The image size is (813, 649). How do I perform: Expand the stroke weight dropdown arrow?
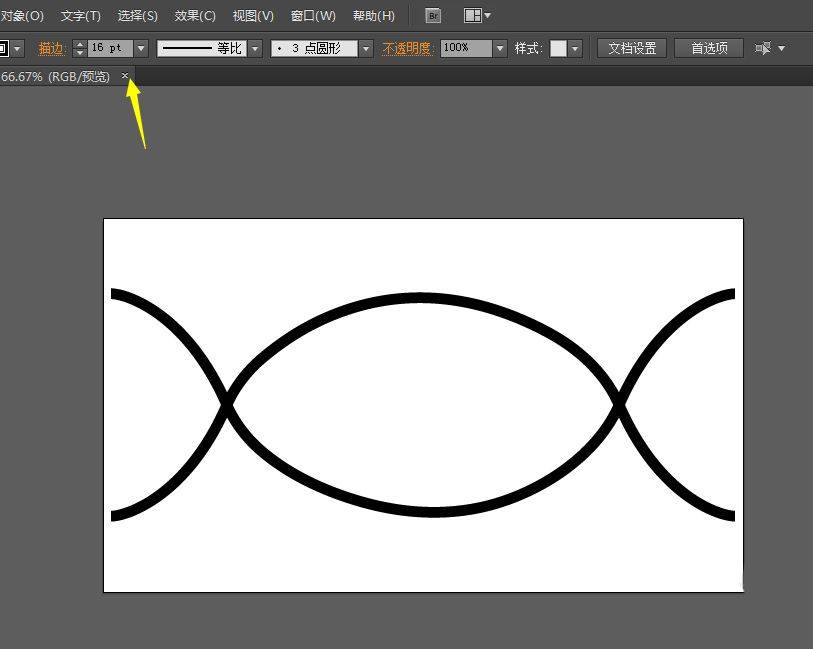pyautogui.click(x=141, y=48)
